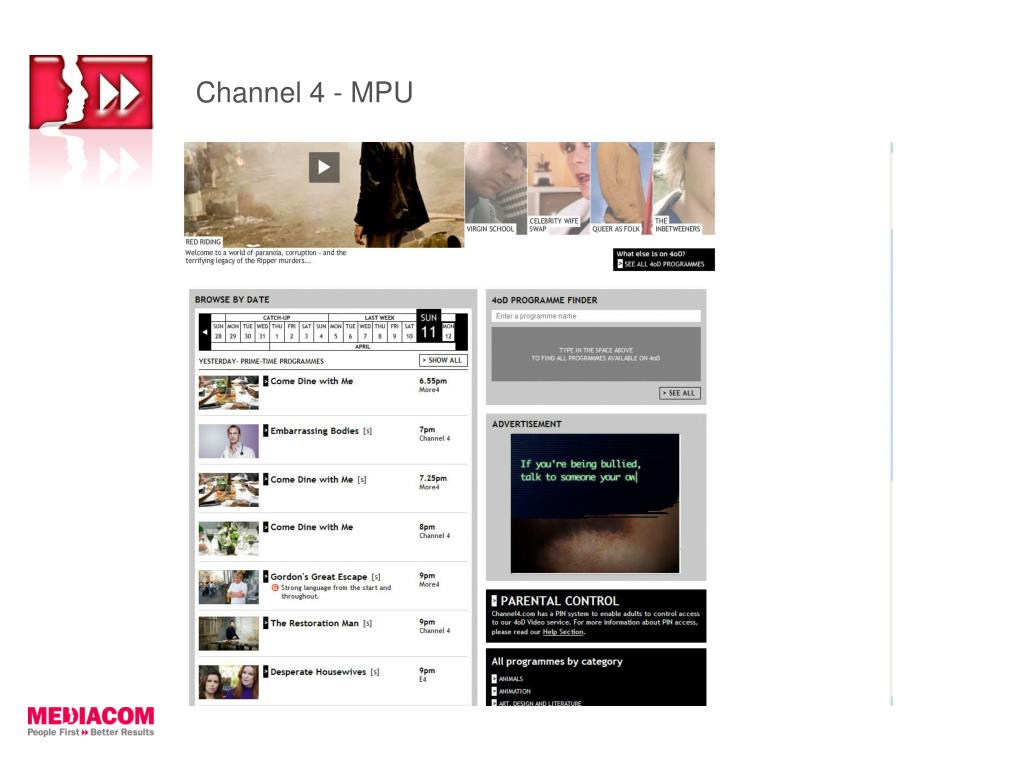Select Tue 30 in the date browser
This screenshot has width=1024, height=768.
pyautogui.click(x=248, y=331)
